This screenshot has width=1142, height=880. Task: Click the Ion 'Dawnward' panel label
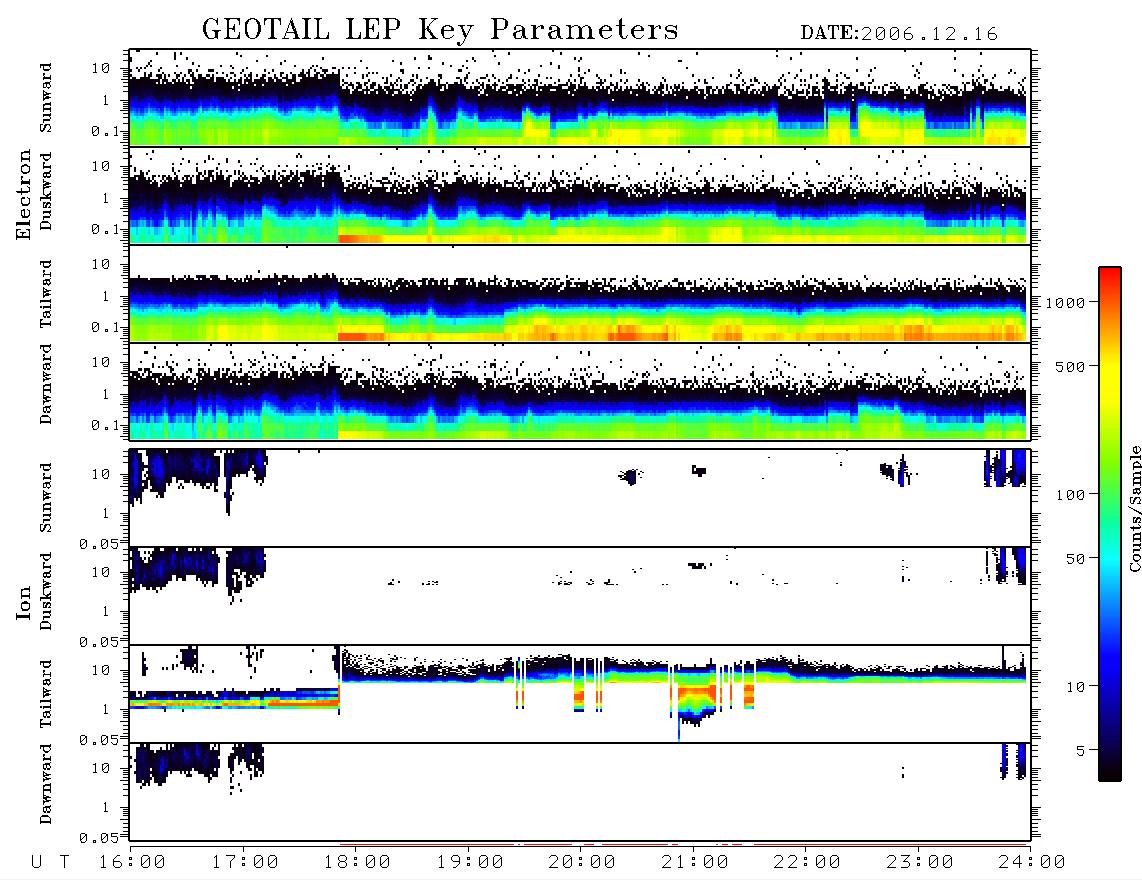(46, 784)
